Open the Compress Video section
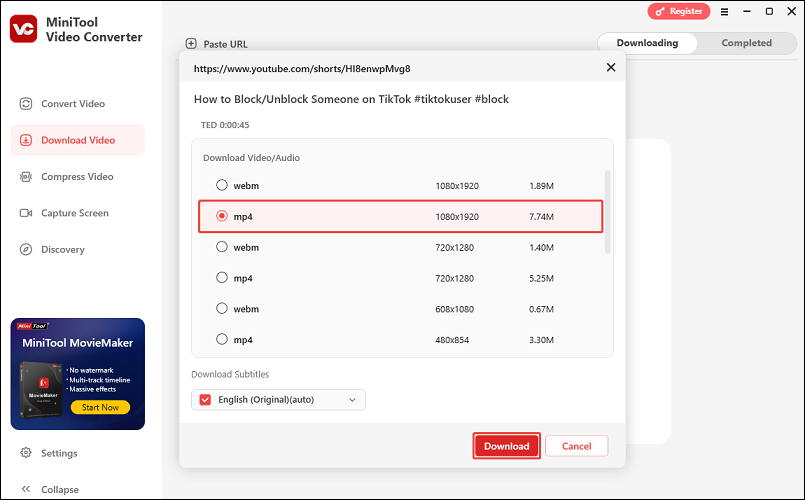 [78, 177]
